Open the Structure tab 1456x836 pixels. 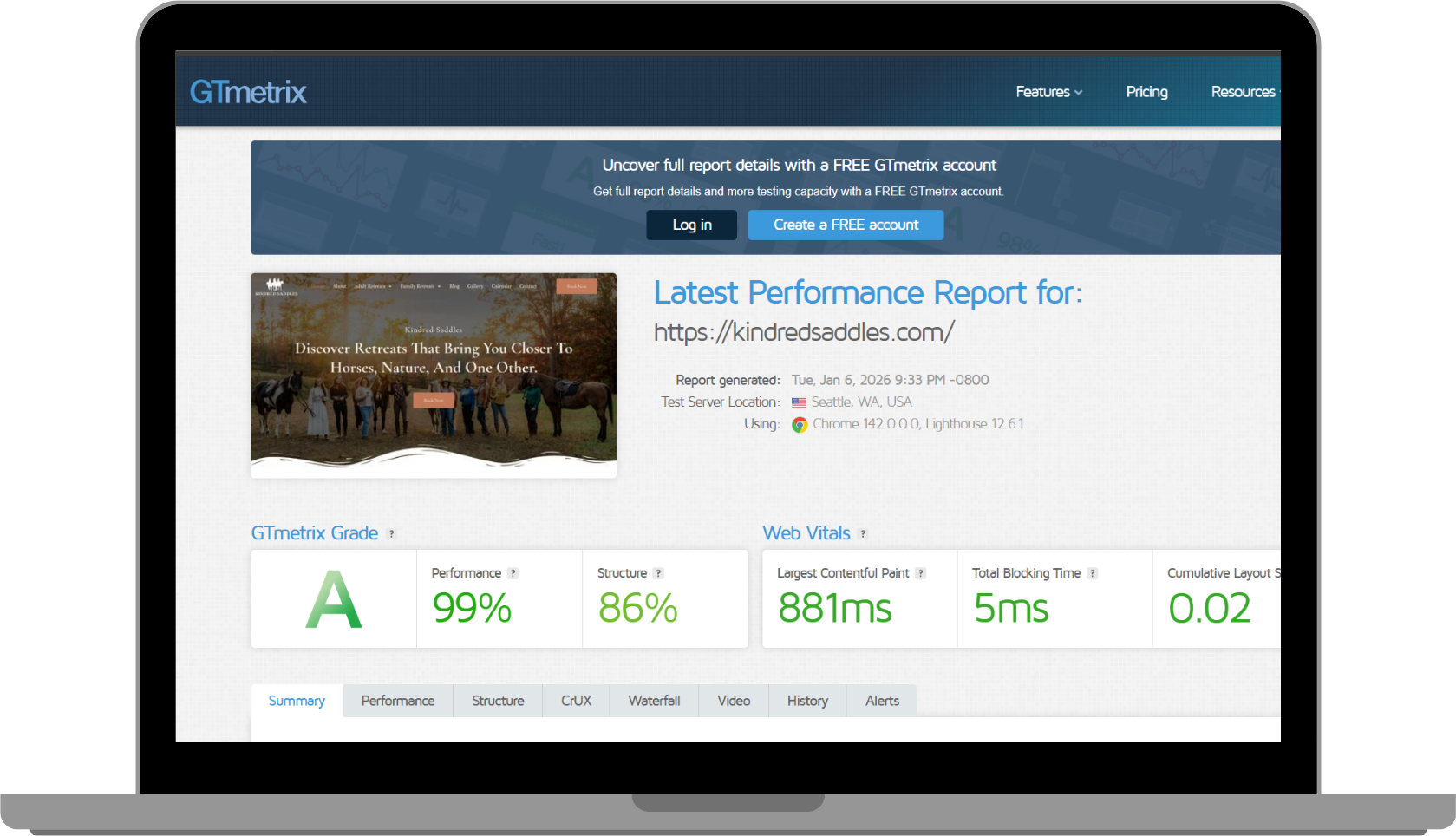tap(498, 701)
